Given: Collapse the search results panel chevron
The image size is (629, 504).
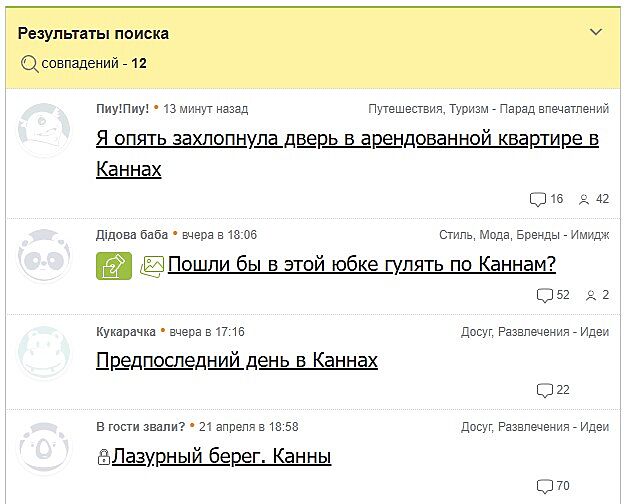Looking at the screenshot, I should (596, 33).
